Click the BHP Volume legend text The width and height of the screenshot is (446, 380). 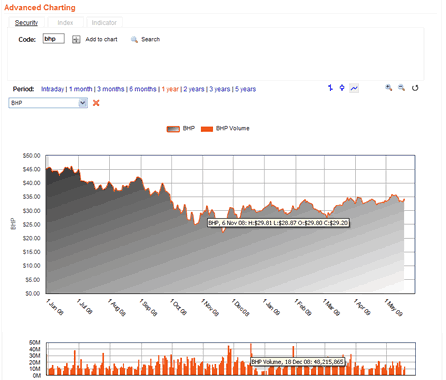coord(233,129)
